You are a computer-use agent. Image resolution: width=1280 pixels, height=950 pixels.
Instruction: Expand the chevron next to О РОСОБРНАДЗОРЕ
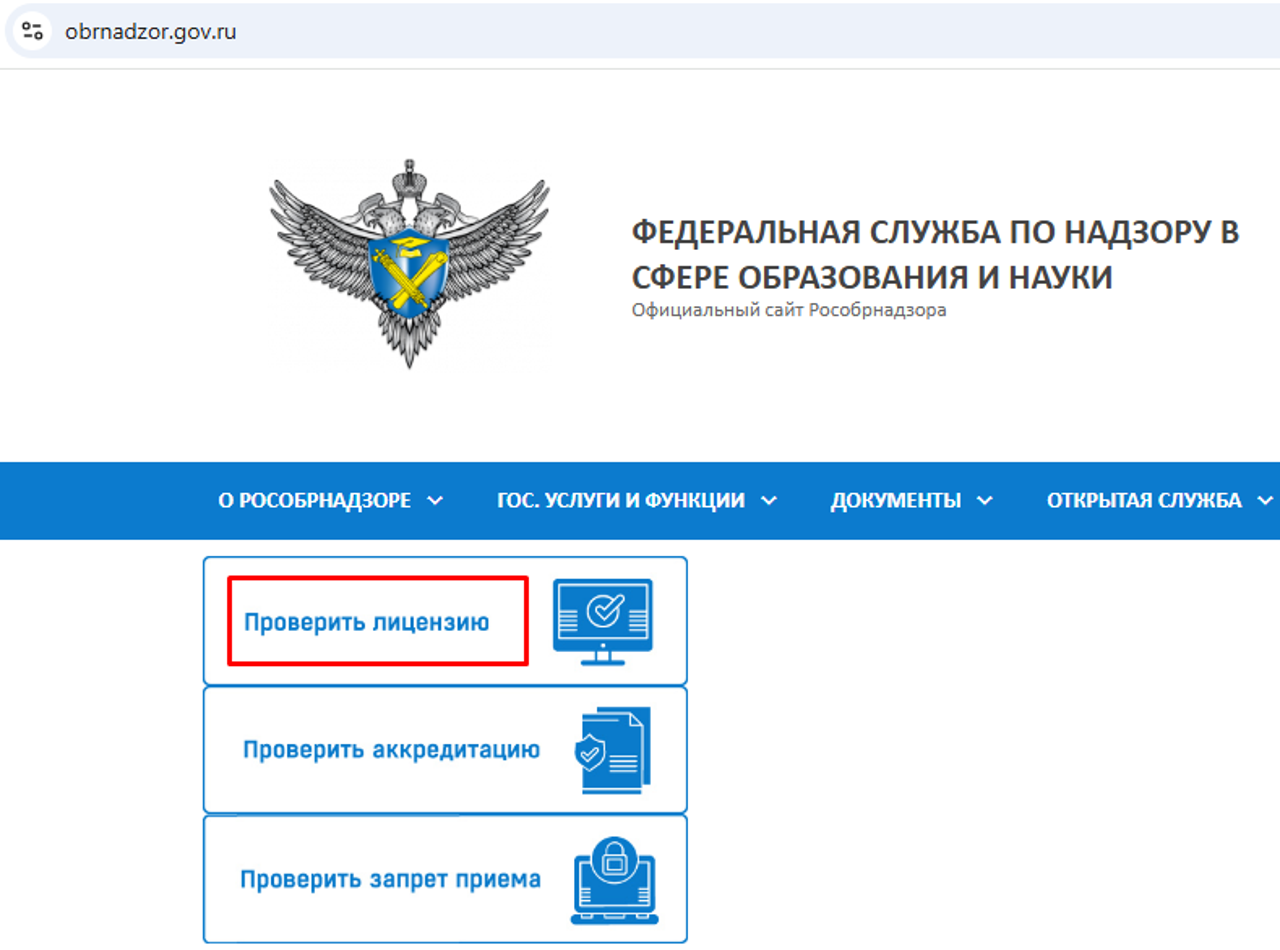435,501
